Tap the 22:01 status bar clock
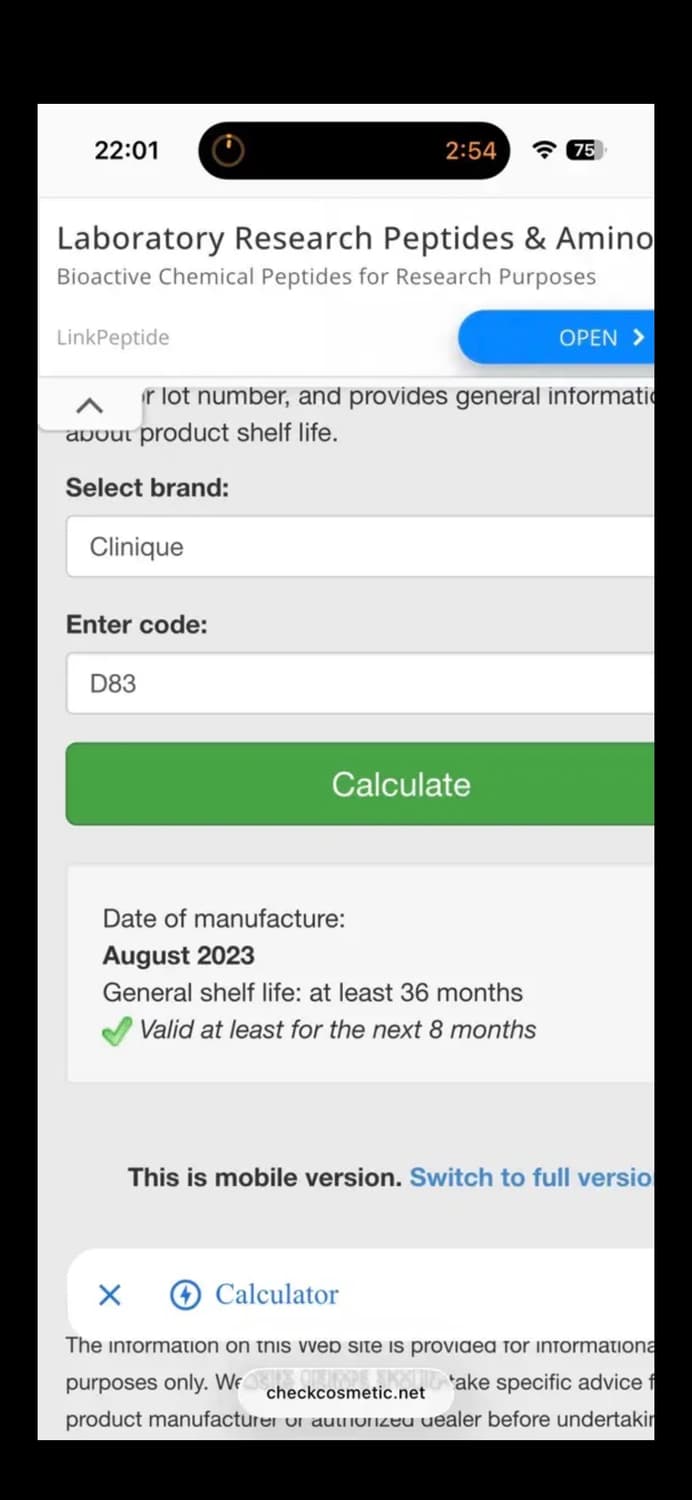Viewport: 692px width, 1500px height. click(x=126, y=151)
